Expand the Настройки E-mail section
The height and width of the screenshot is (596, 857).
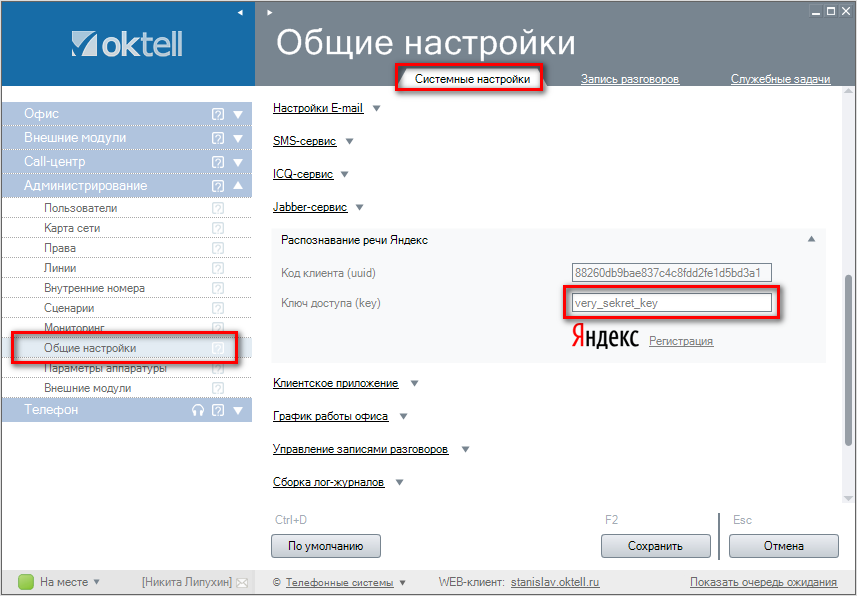tap(318, 108)
